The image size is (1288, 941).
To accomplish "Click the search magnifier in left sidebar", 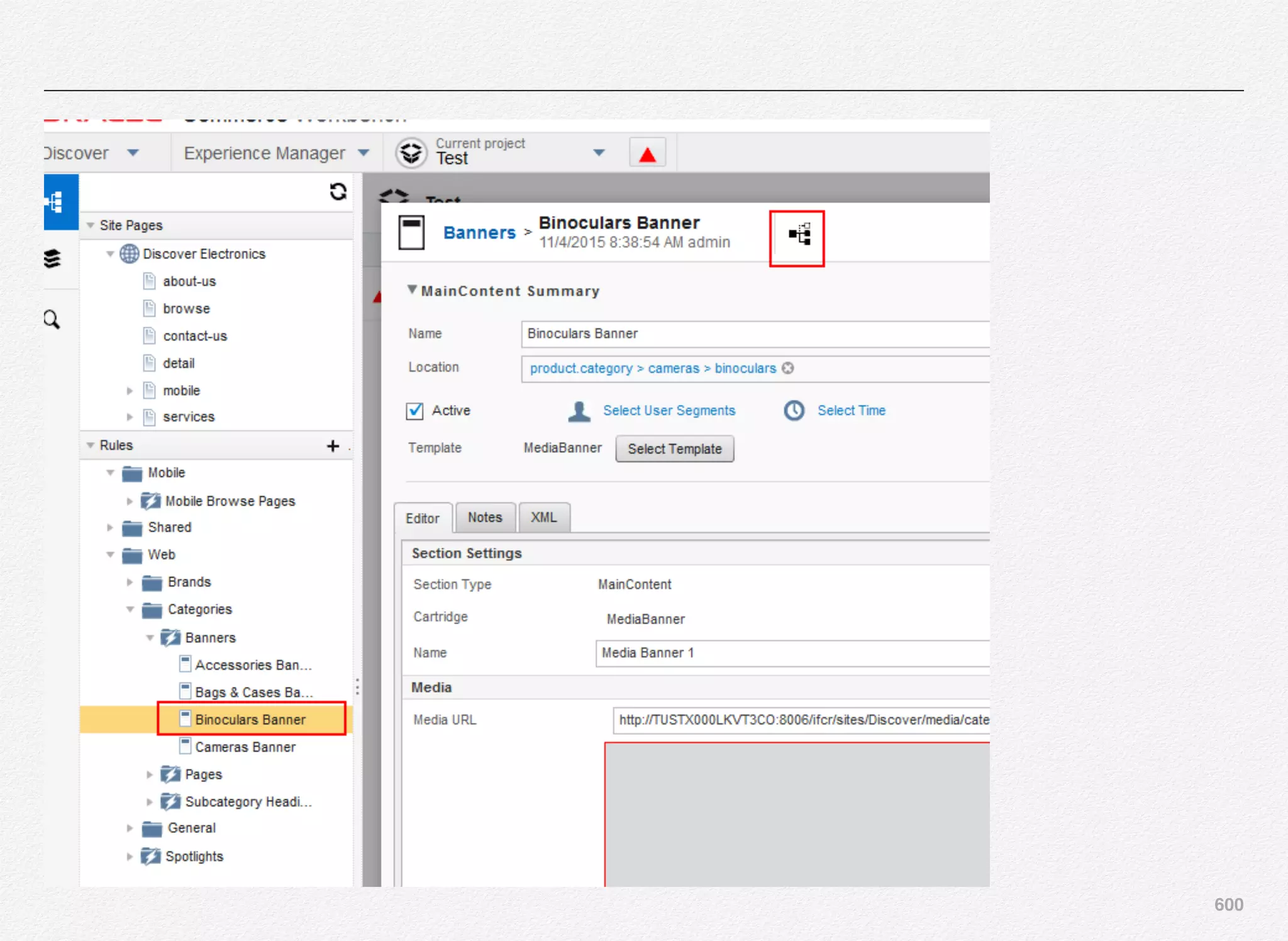I will tap(52, 320).
